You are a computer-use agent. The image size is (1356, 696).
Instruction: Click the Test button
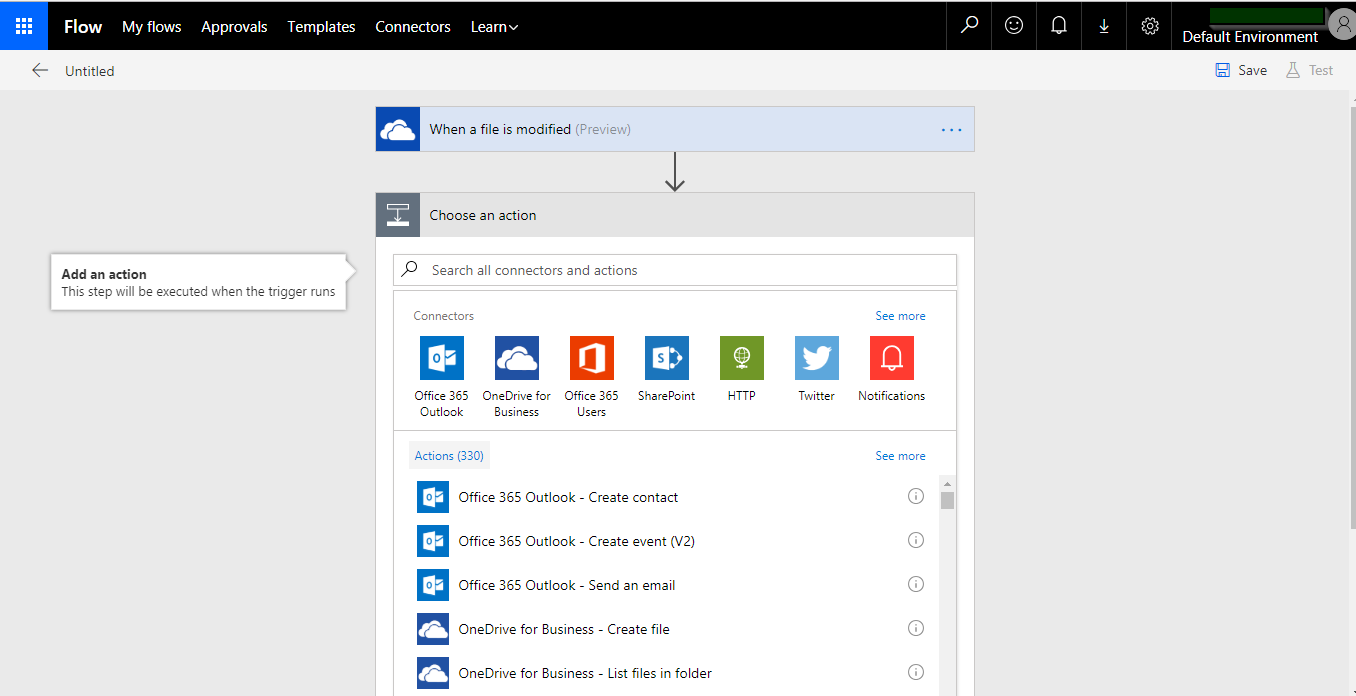pyautogui.click(x=1310, y=70)
